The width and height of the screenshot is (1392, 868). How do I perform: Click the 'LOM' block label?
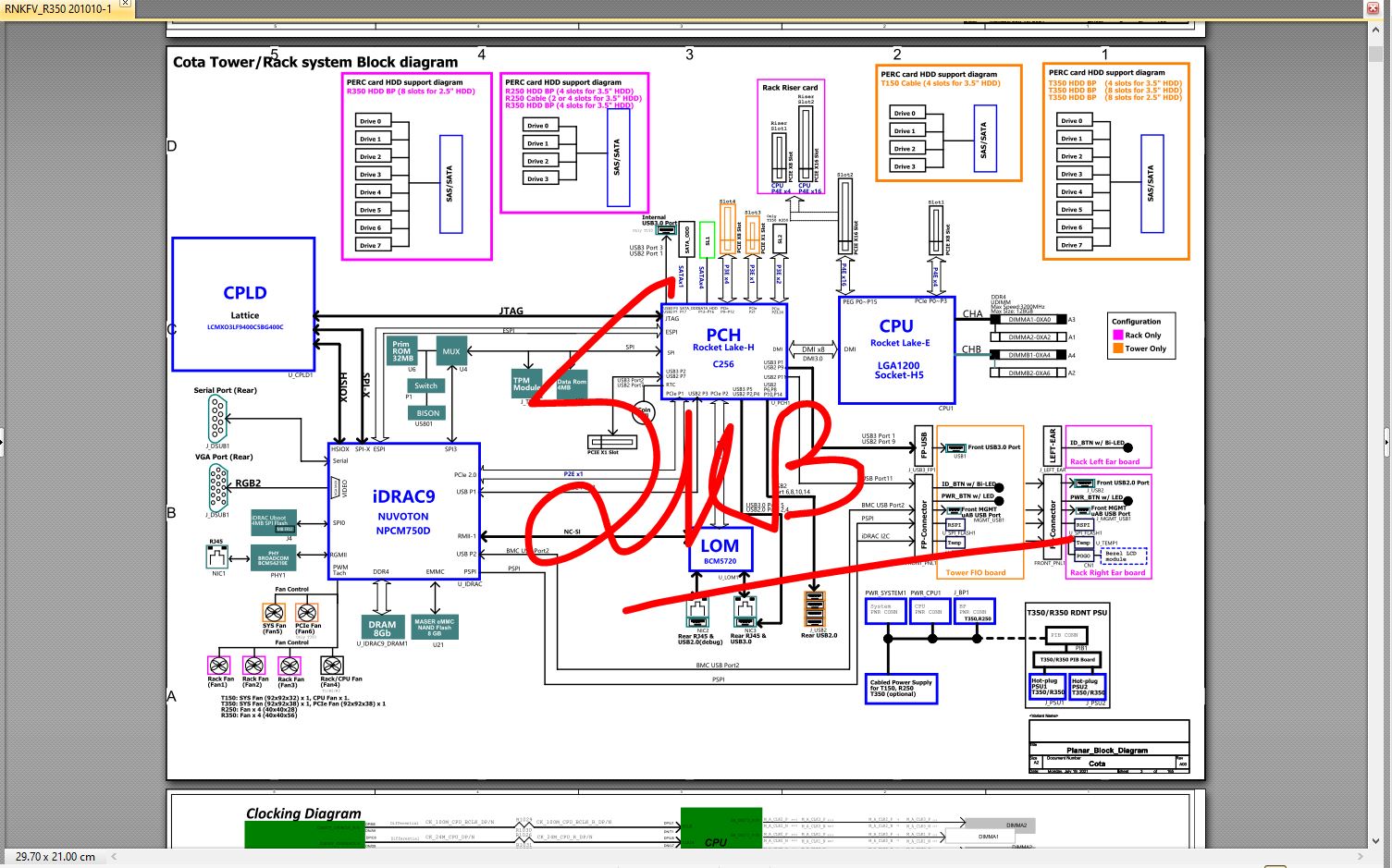(x=720, y=546)
